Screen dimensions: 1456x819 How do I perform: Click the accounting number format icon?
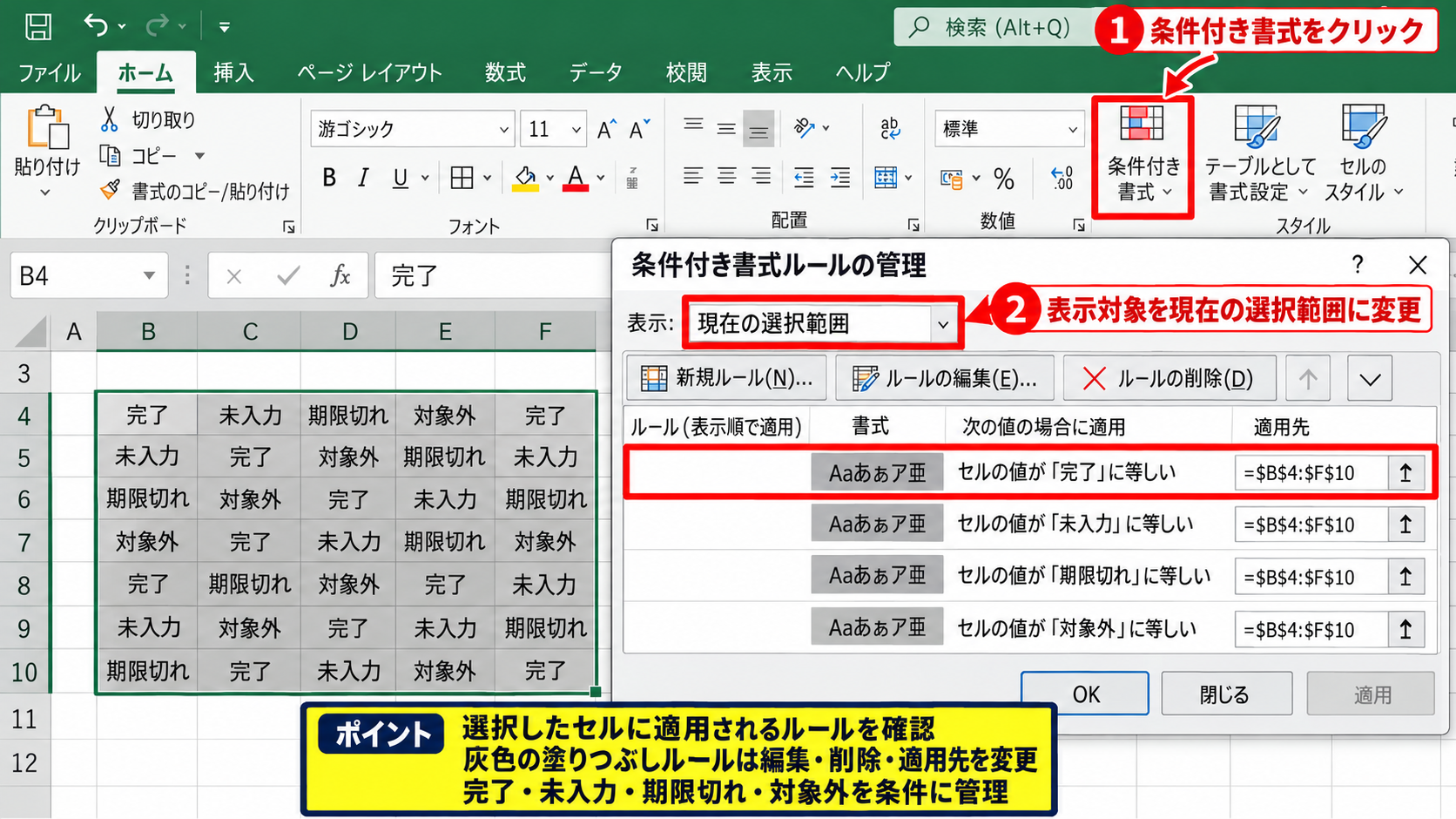click(952, 179)
